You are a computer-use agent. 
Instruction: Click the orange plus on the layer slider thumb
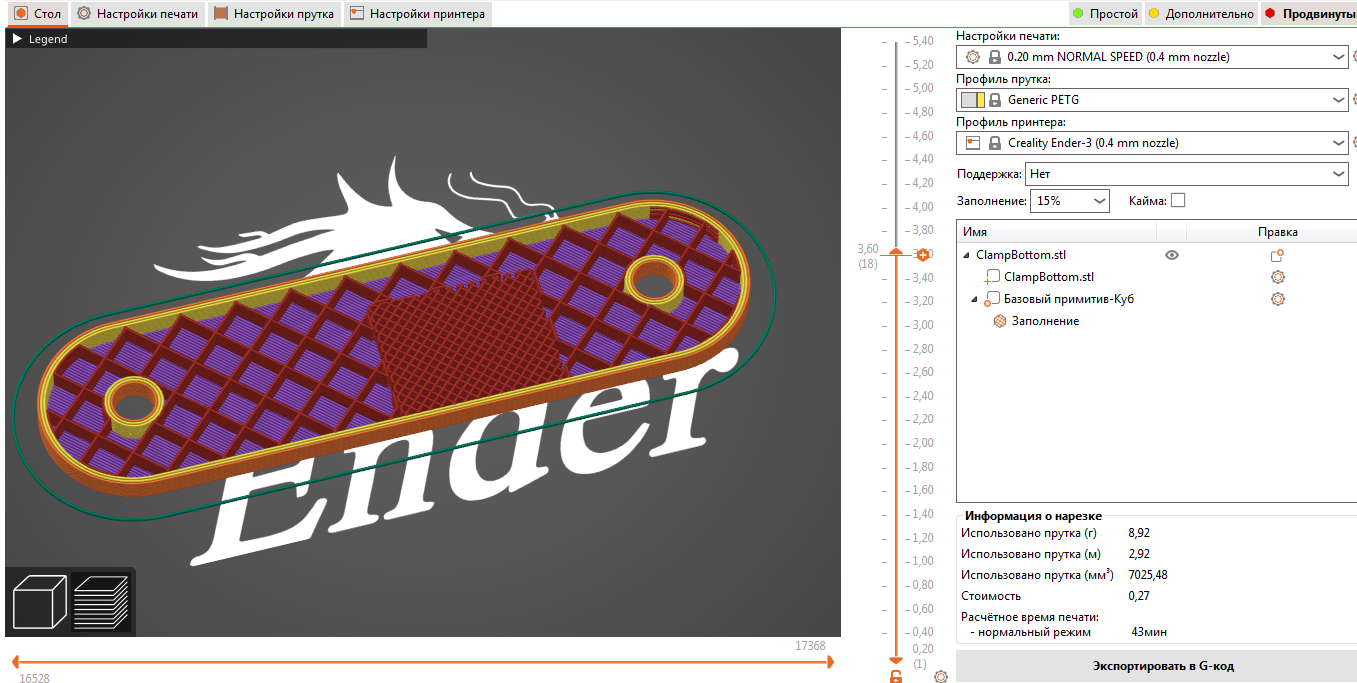922,255
